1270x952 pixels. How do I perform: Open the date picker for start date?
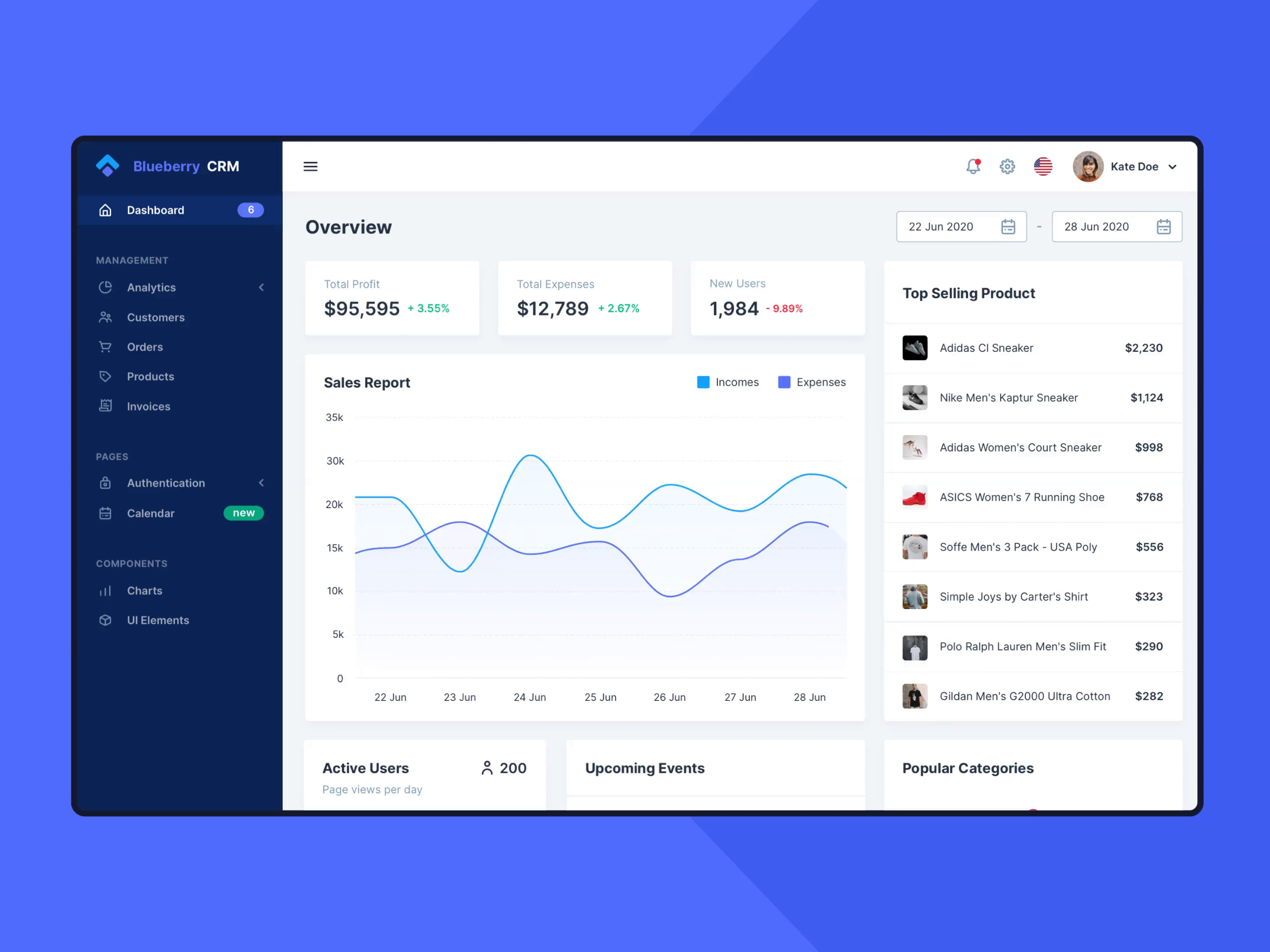click(x=1008, y=226)
